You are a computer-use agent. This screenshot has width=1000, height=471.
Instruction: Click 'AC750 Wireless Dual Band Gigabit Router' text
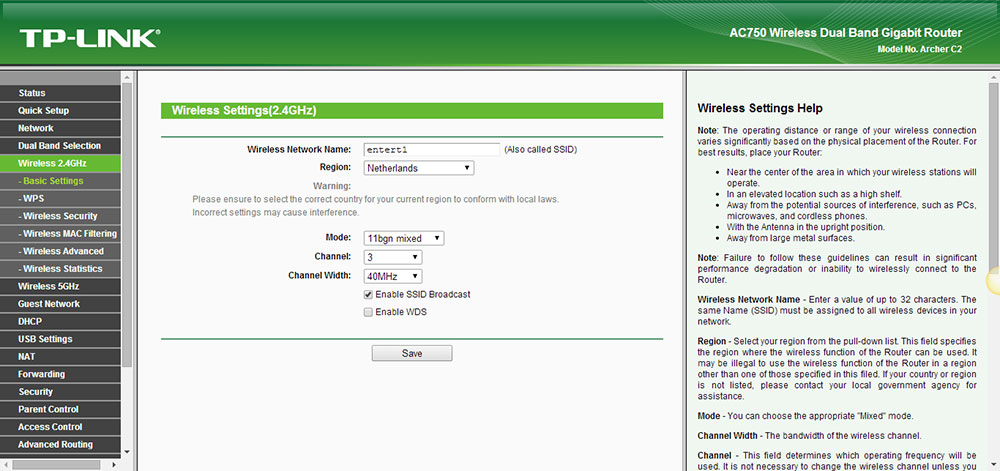pos(846,33)
